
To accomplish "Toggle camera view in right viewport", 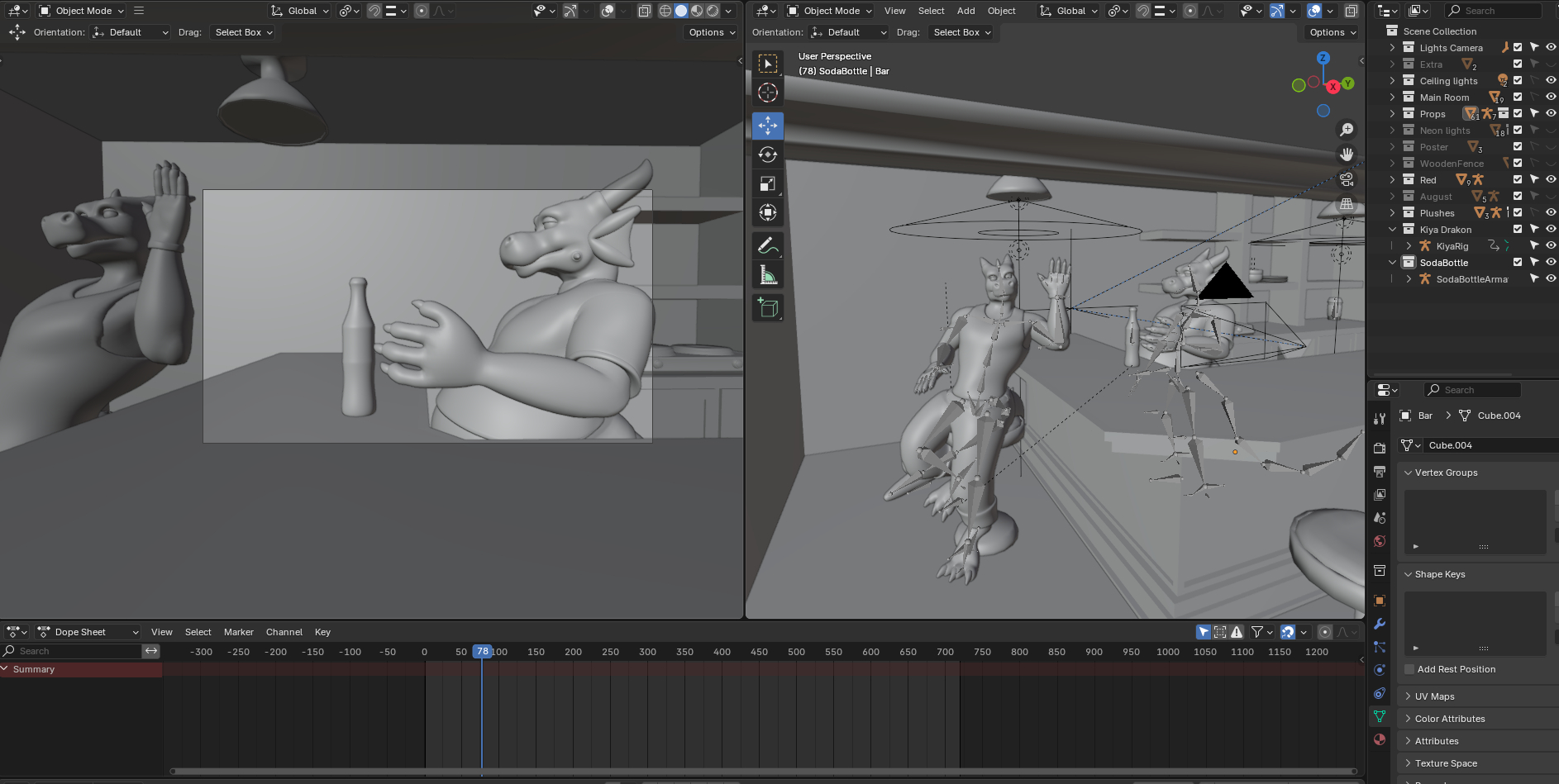I will tap(1347, 179).
